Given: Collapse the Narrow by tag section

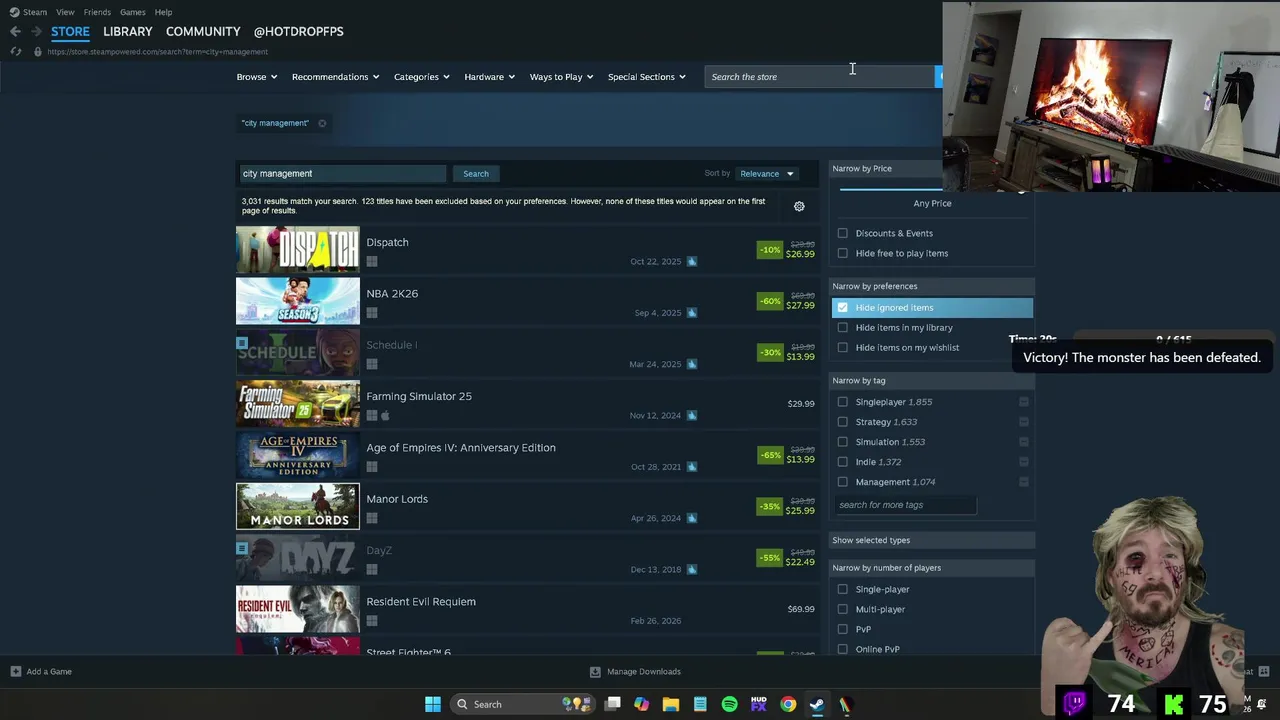Looking at the screenshot, I should click(932, 380).
